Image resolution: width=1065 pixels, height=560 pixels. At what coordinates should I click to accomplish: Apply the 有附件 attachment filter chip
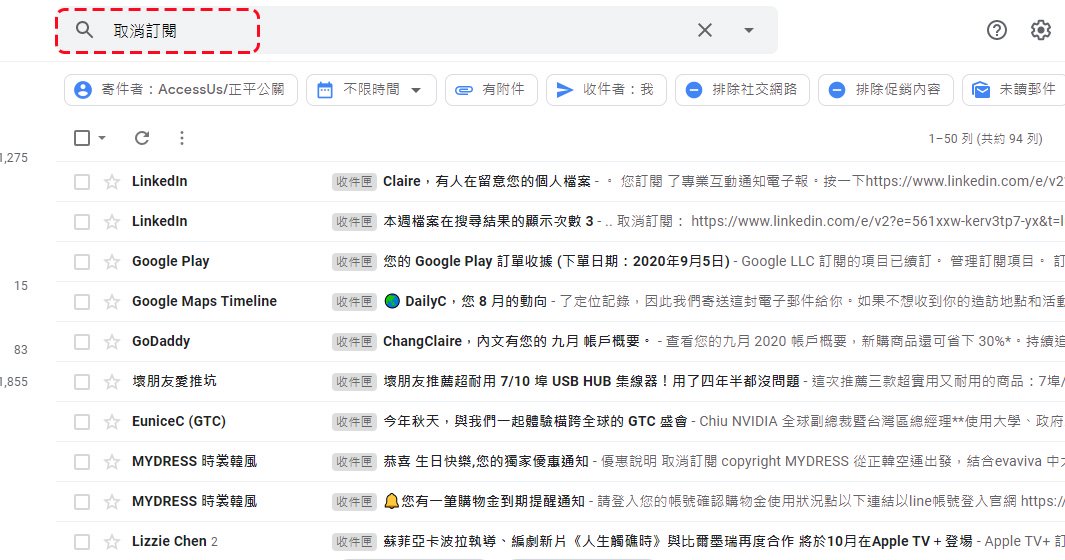coord(491,90)
